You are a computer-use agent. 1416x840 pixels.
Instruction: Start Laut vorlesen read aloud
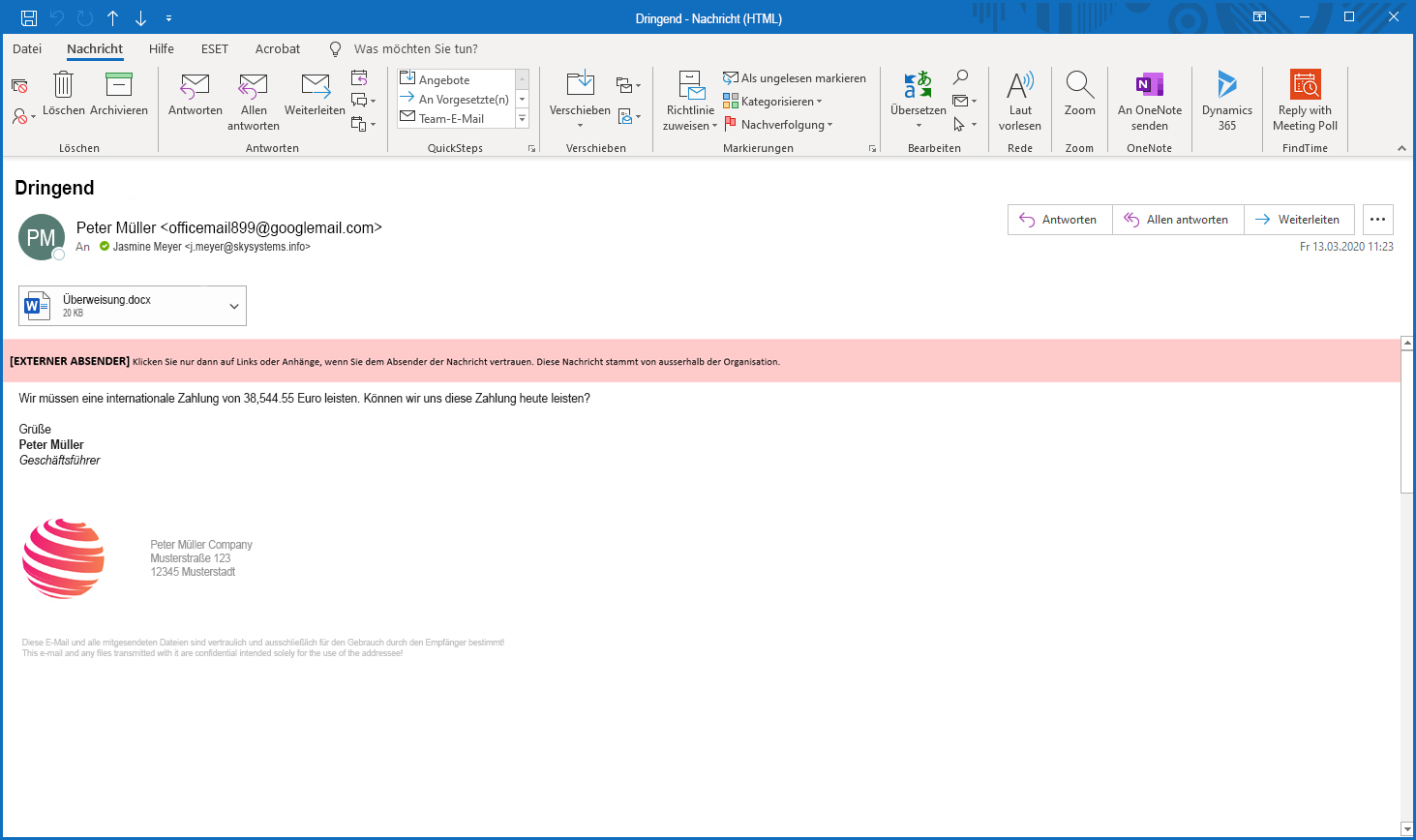tap(1020, 101)
